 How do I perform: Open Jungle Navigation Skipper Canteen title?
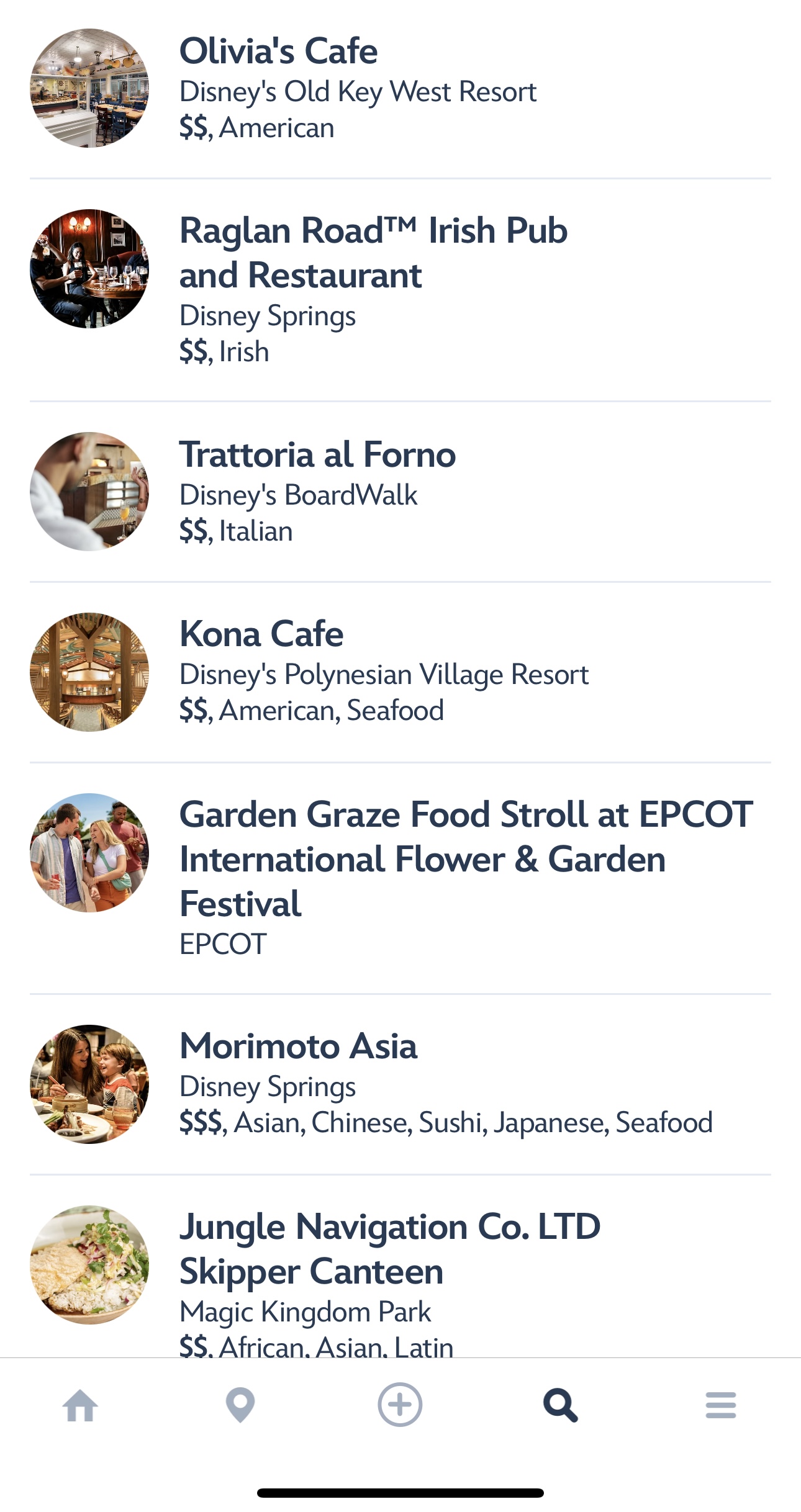pyautogui.click(x=389, y=1249)
